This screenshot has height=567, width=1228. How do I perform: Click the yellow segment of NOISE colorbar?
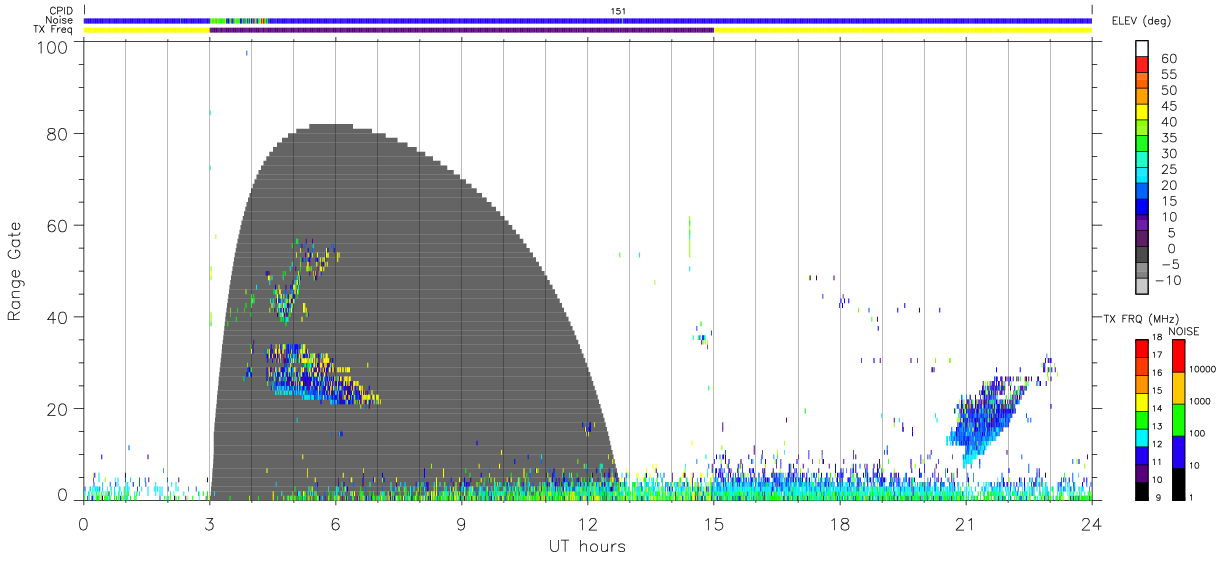1178,386
